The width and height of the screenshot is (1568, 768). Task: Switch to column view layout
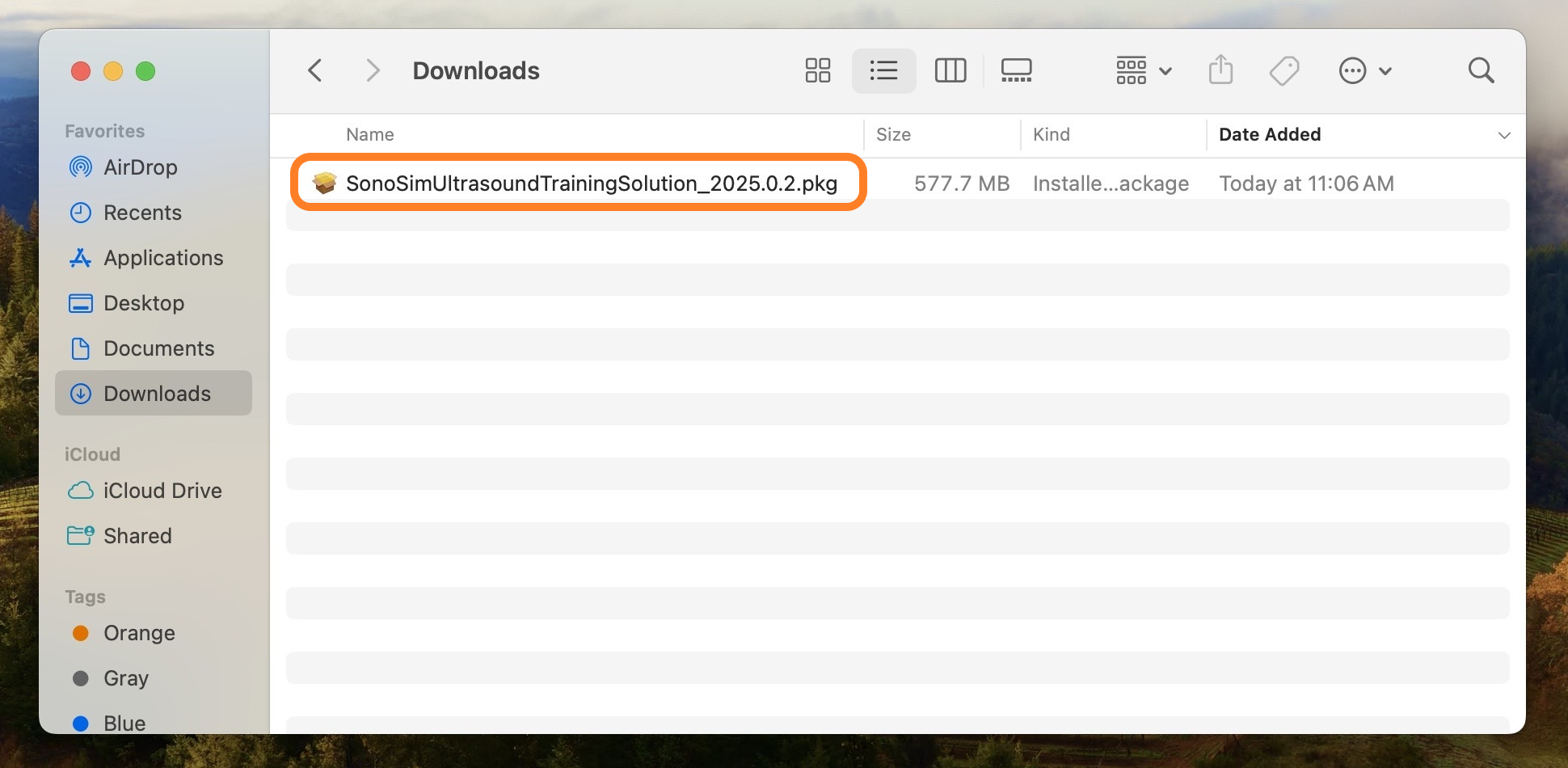click(950, 70)
